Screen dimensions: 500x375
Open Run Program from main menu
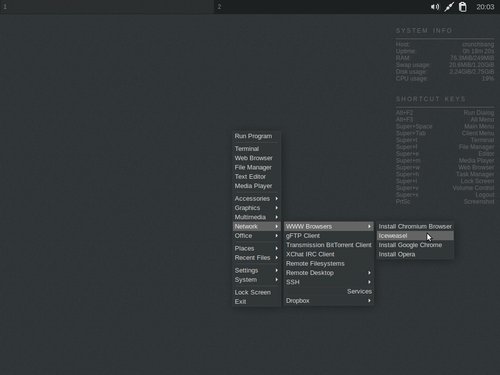click(256, 136)
